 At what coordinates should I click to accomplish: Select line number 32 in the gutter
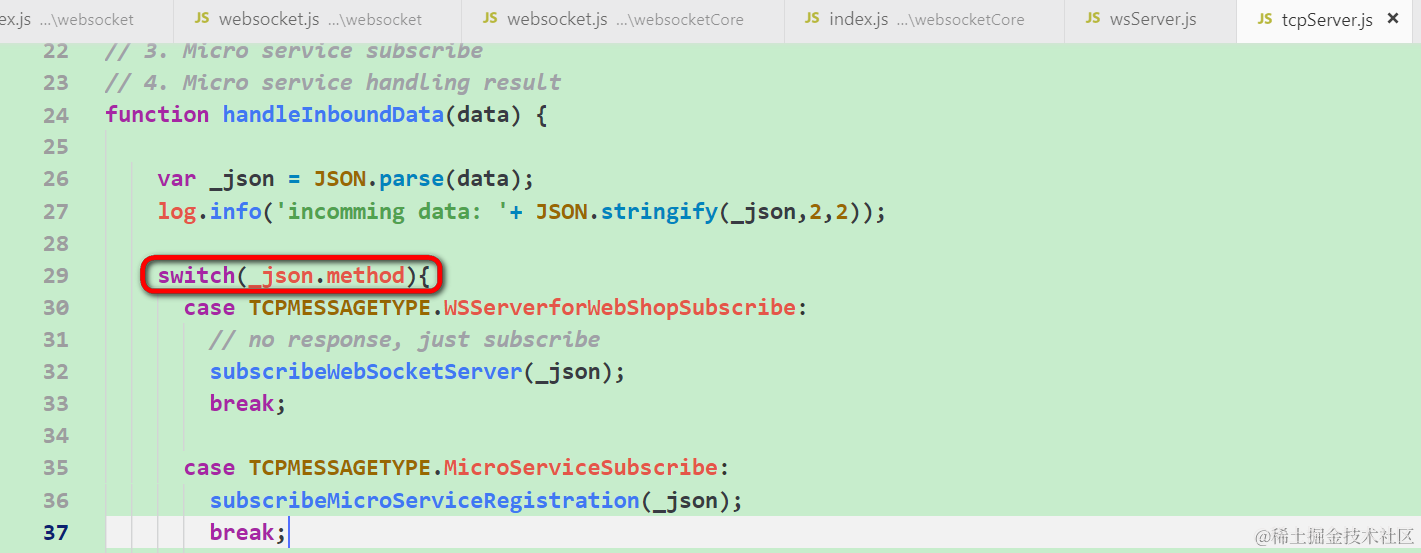tap(56, 371)
